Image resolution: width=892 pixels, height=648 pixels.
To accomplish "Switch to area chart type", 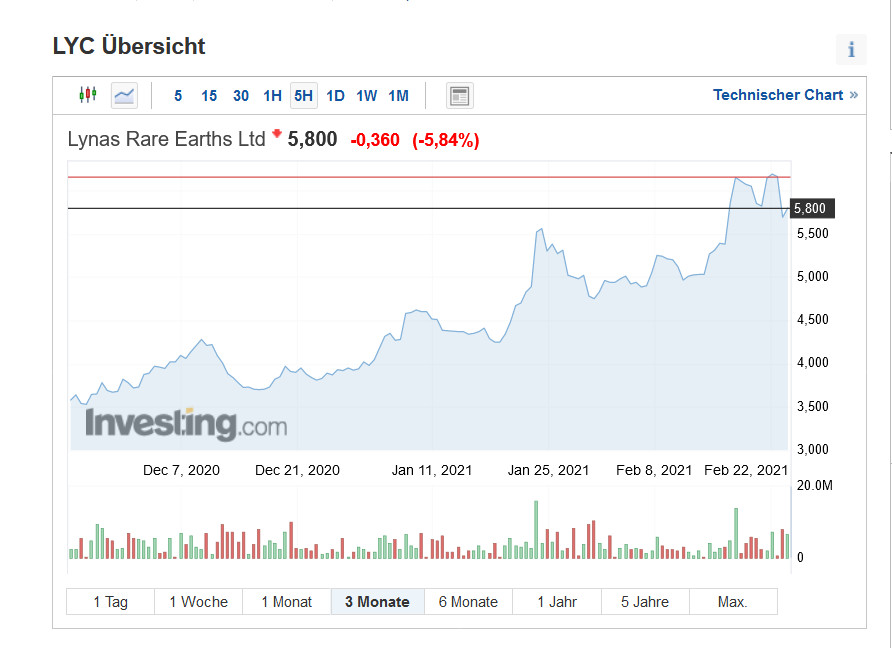I will [x=125, y=95].
